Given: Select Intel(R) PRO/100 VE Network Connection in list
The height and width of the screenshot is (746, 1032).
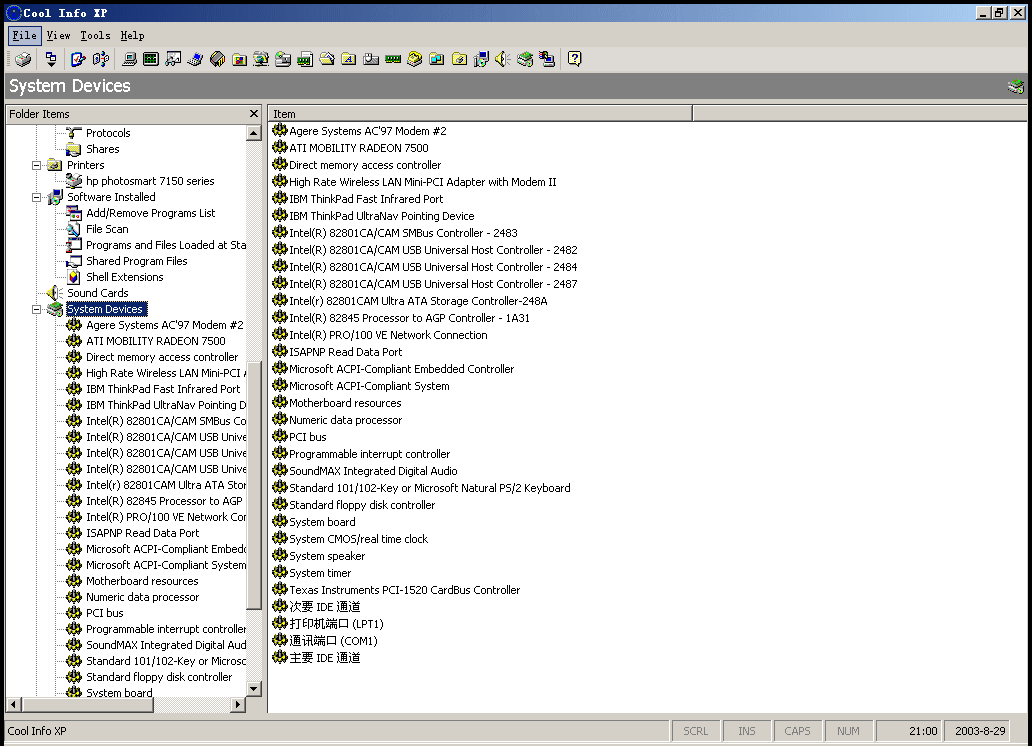Looking at the screenshot, I should [x=388, y=335].
